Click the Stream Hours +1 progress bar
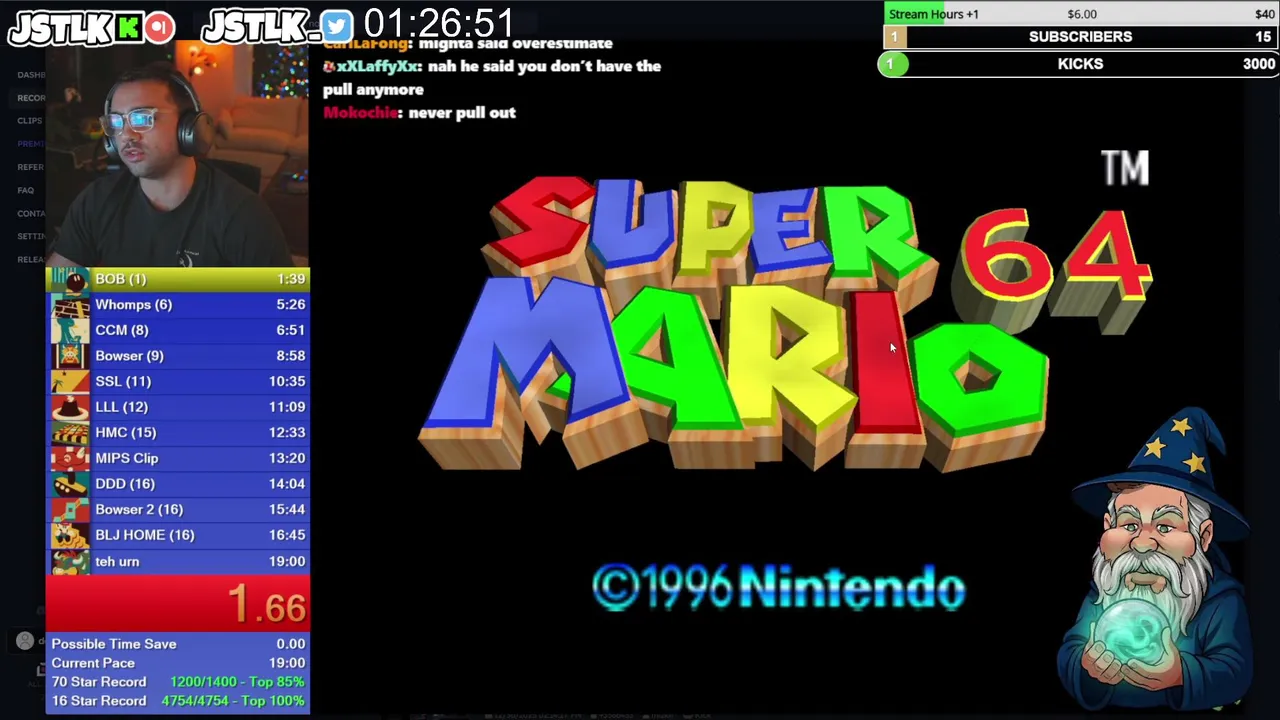This screenshot has height=720, width=1280. [x=1080, y=13]
